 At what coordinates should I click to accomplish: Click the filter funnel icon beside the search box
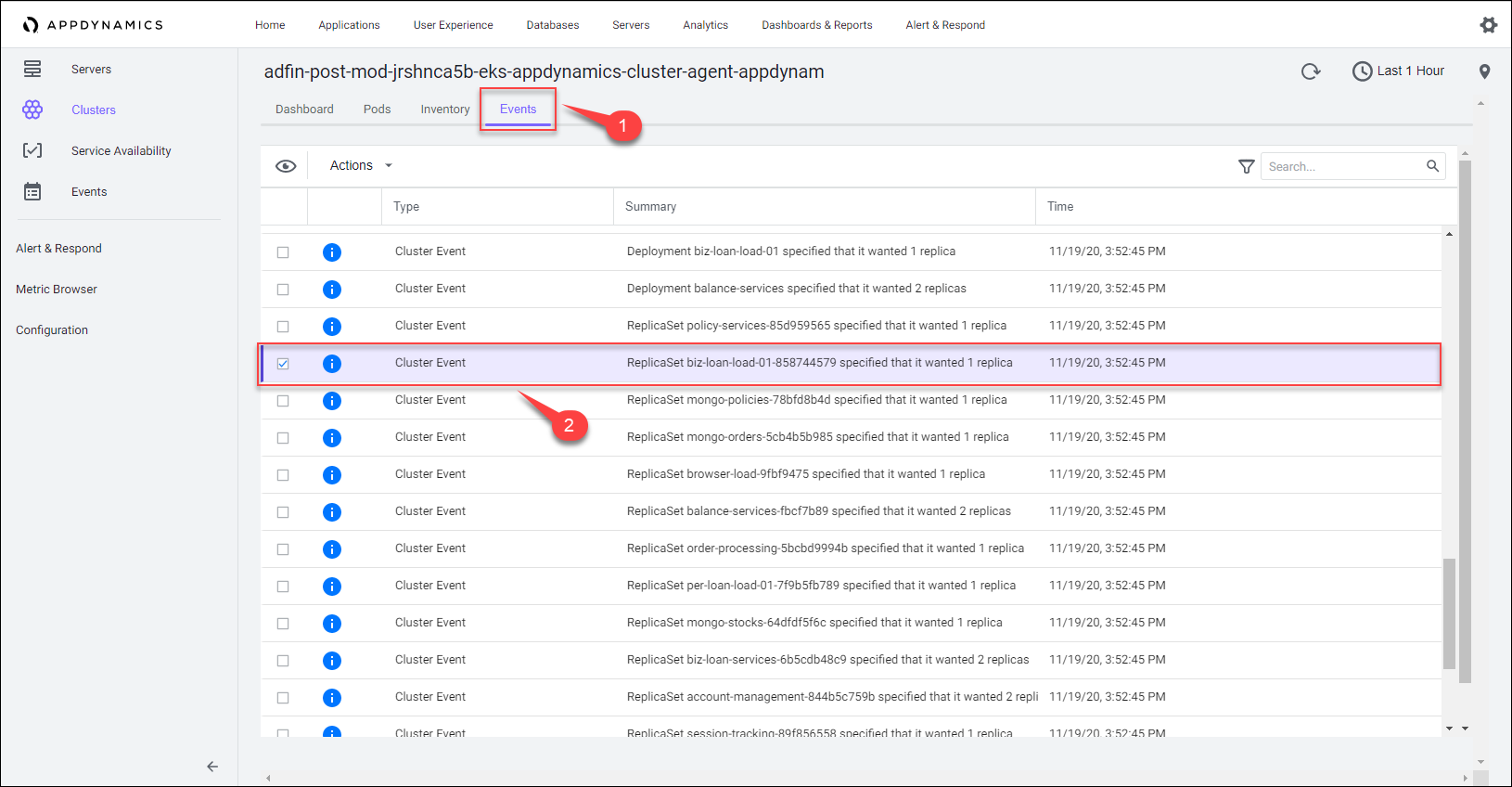(x=1246, y=166)
